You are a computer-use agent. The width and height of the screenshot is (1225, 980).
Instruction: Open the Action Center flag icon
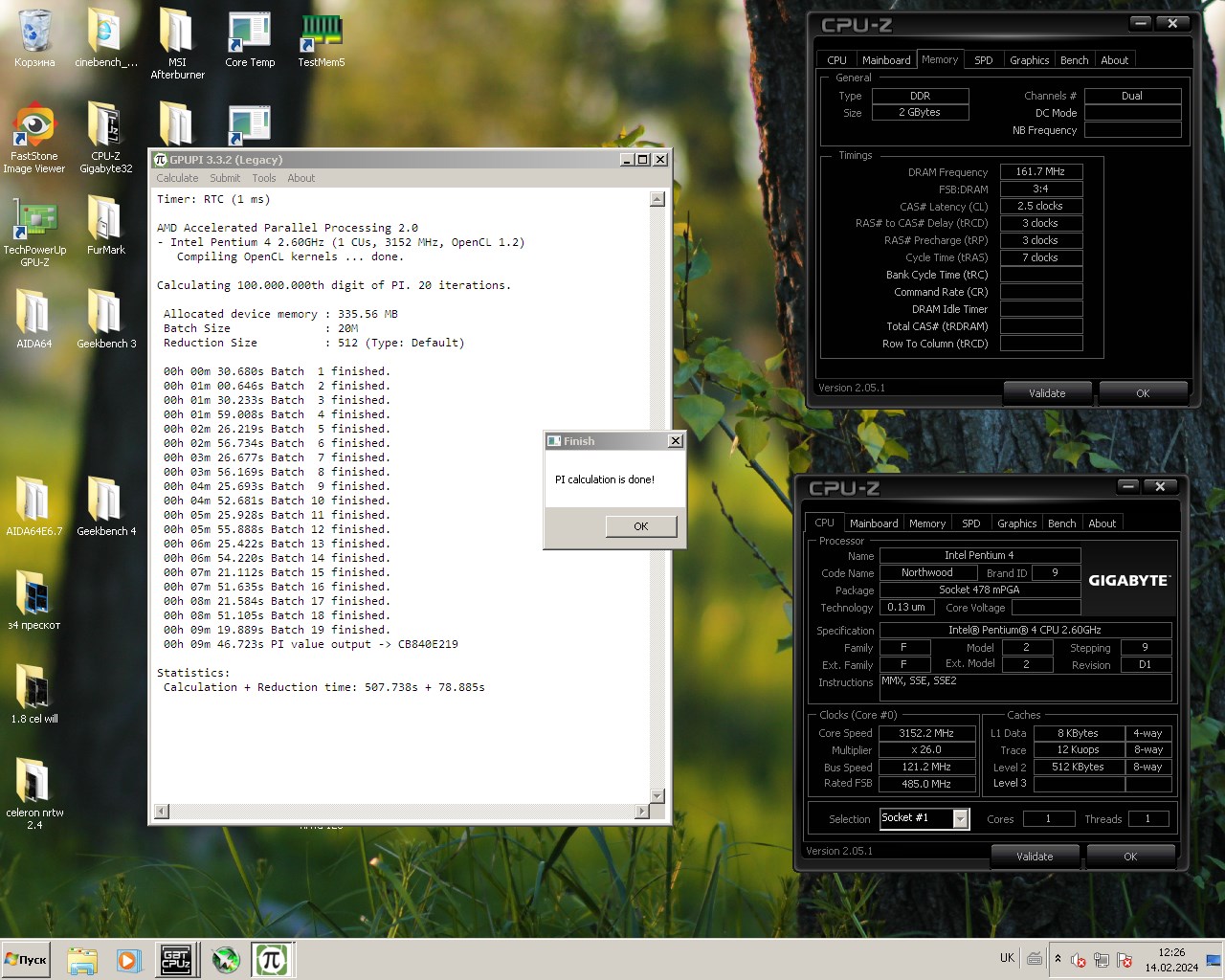click(1125, 960)
